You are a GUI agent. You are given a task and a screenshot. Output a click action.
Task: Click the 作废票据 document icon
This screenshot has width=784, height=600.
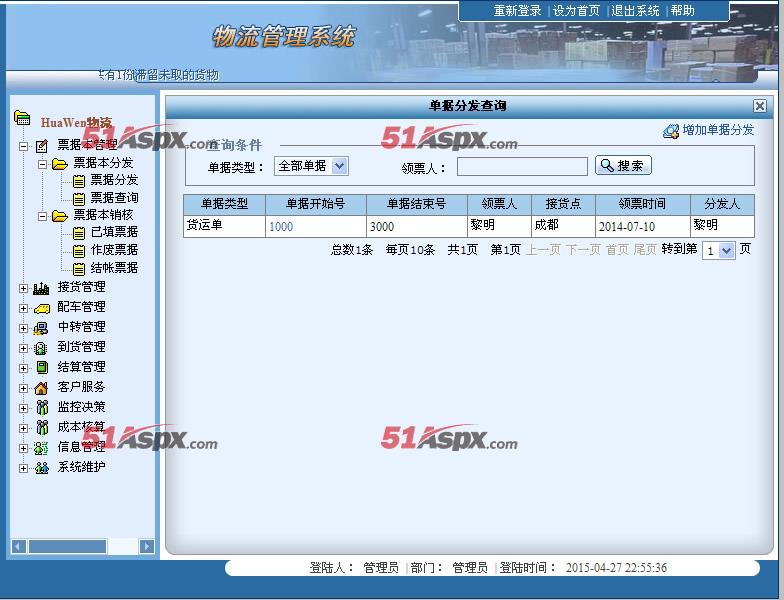[78, 250]
